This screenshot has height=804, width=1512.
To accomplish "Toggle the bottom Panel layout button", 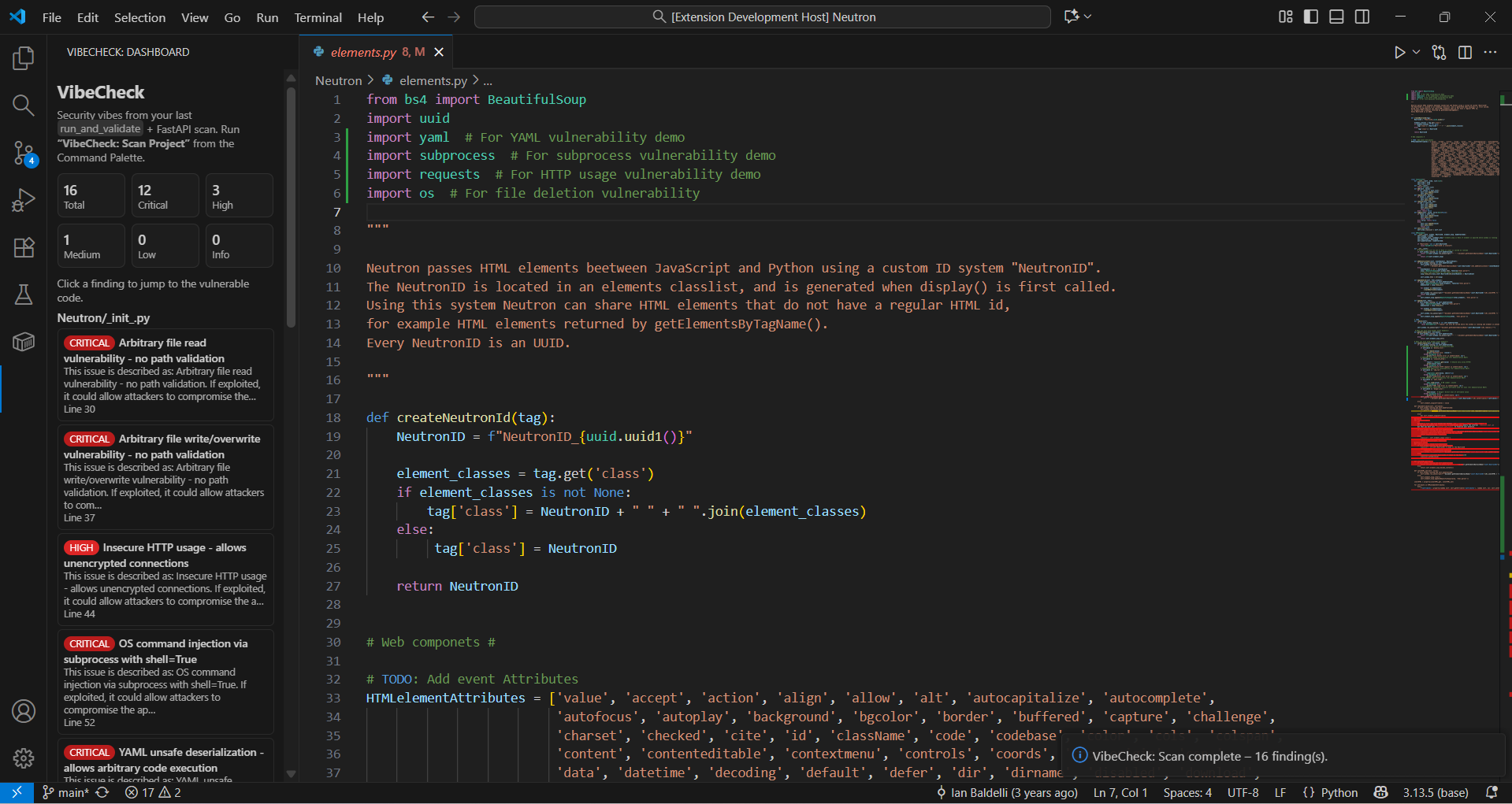I will pos(1336,17).
